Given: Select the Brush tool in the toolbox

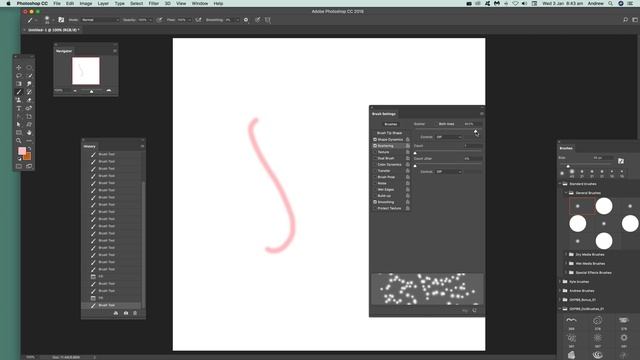Looking at the screenshot, I should [19, 92].
